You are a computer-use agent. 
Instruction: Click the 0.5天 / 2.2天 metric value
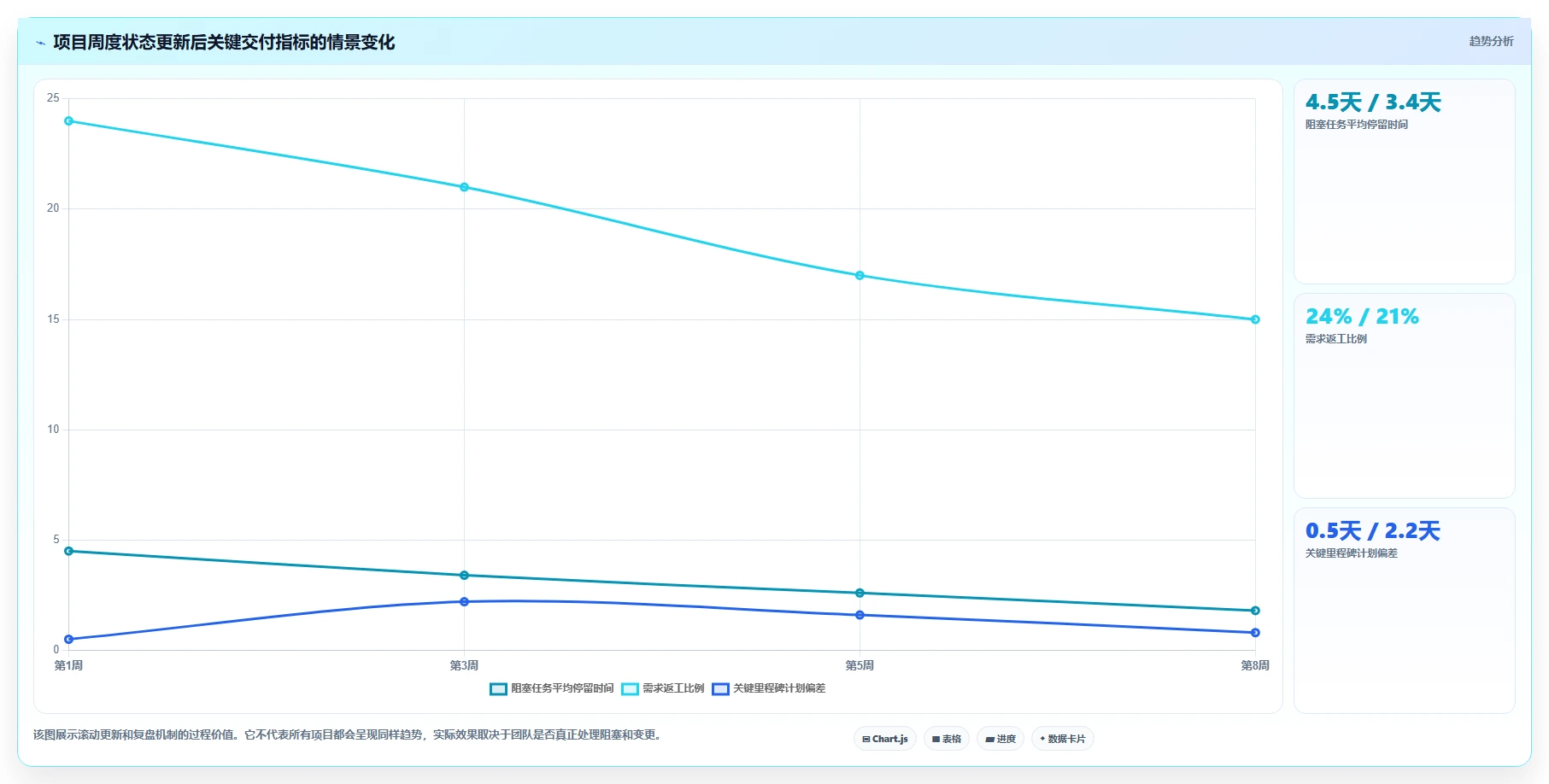[1373, 531]
